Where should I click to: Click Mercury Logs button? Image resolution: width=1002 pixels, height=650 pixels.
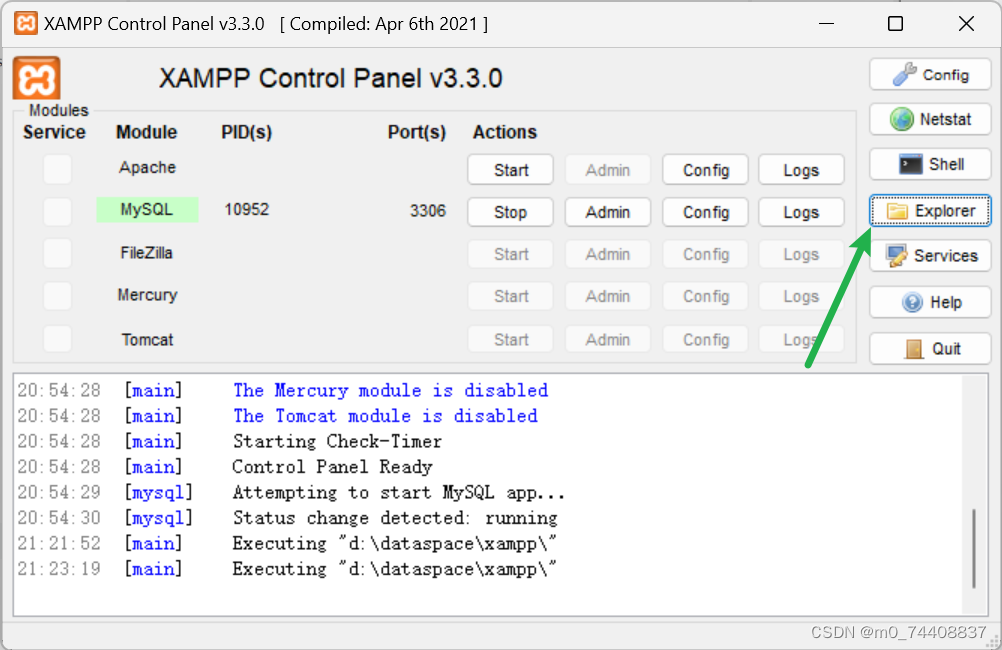(x=801, y=297)
